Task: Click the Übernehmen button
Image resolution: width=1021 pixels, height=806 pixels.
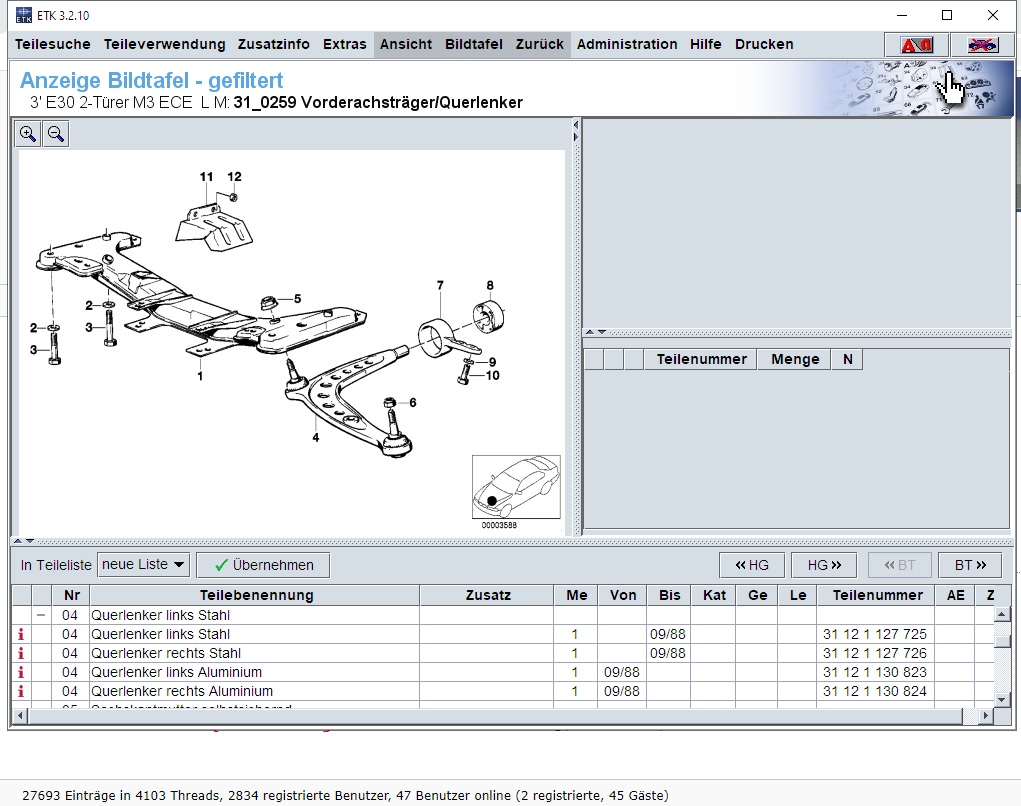Action: (x=263, y=565)
